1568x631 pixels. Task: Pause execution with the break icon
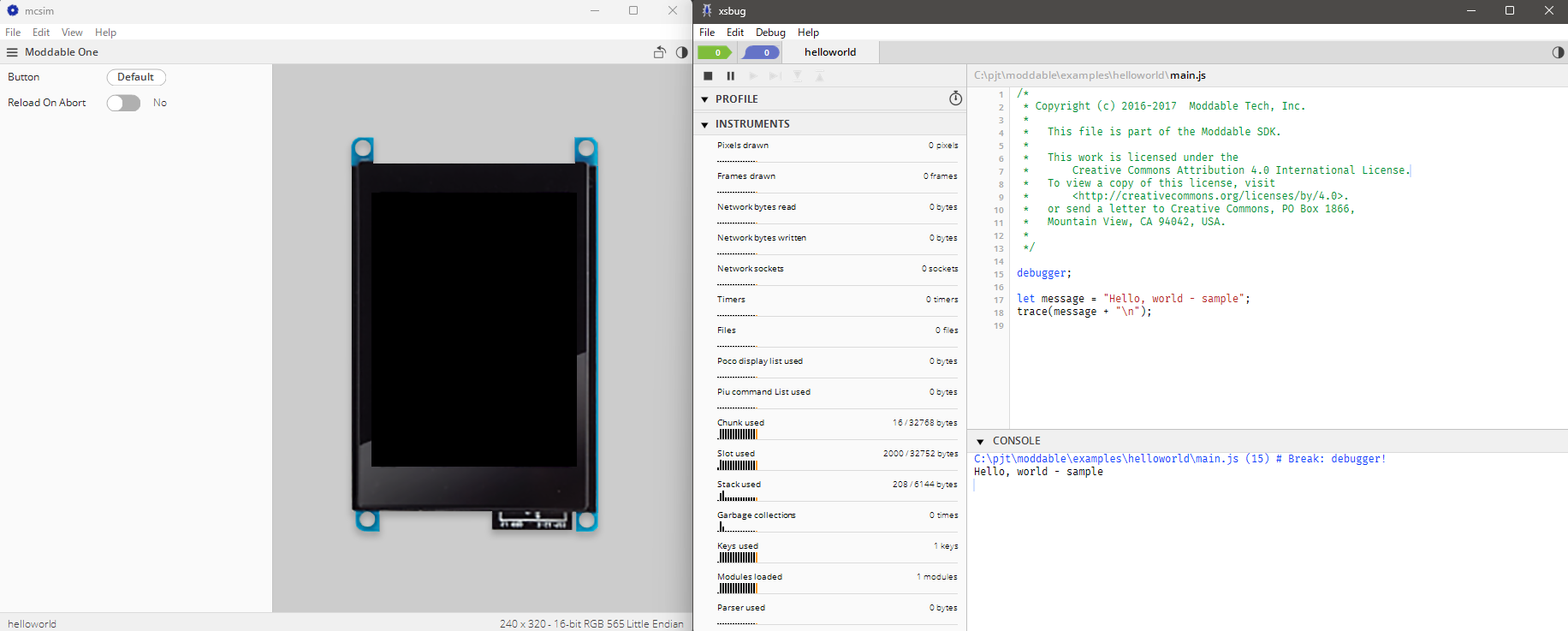[730, 76]
